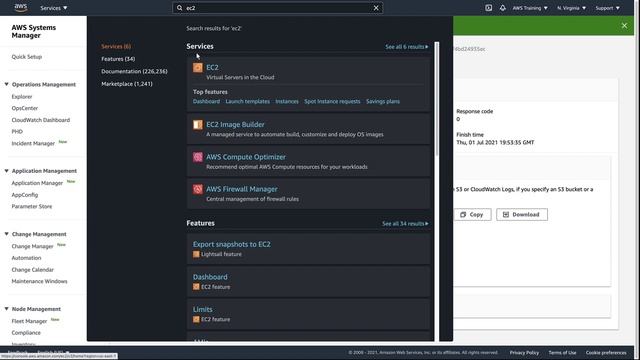Open Change Manager in sidebar
Image resolution: width=640 pixels, height=360 pixels.
pyautogui.click(x=32, y=246)
